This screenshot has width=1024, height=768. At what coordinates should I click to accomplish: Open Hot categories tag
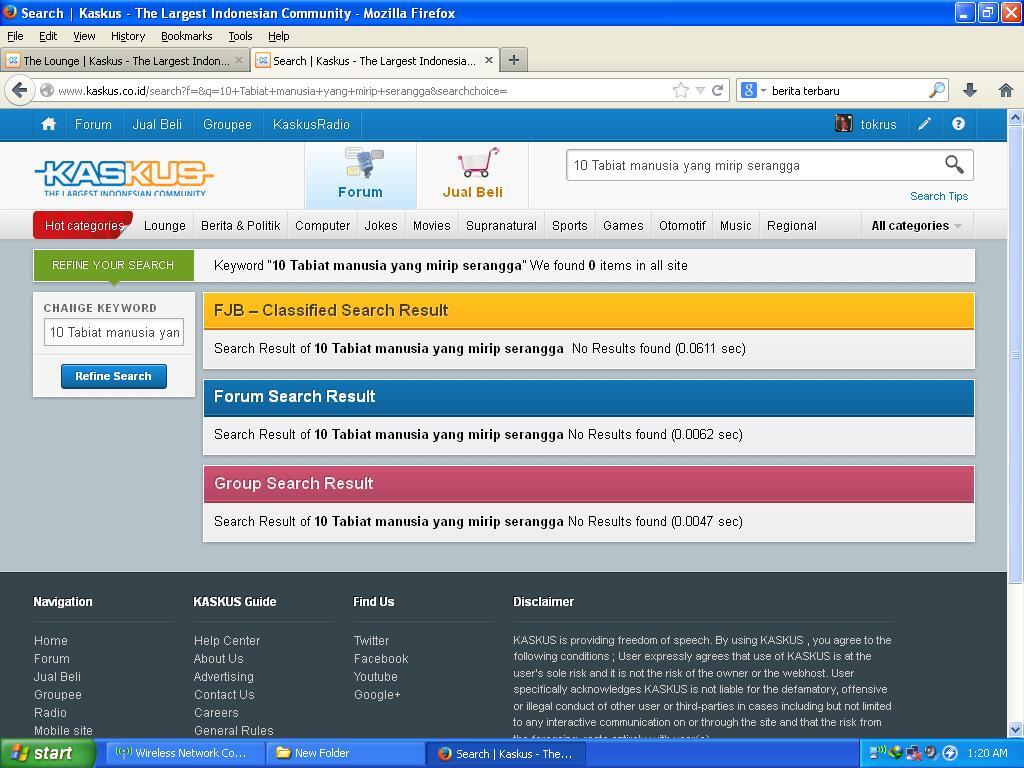pos(84,225)
